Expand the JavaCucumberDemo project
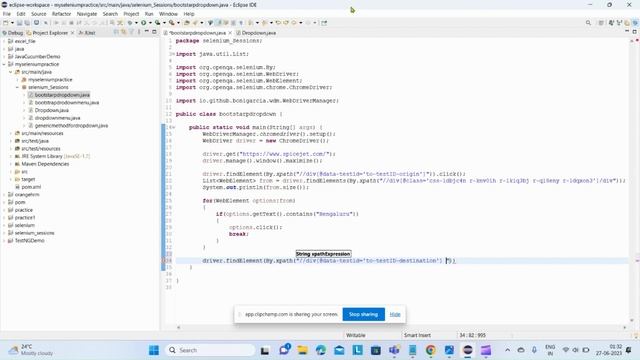The width and height of the screenshot is (640, 360). coord(4,57)
